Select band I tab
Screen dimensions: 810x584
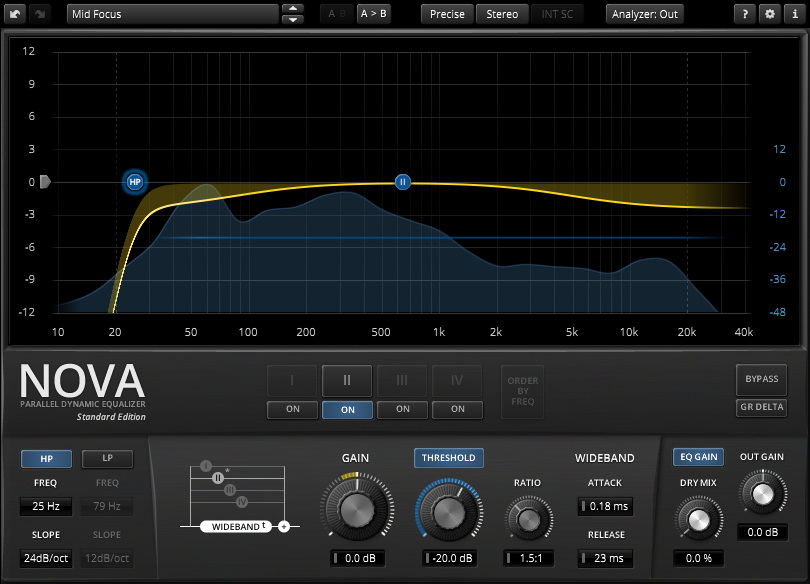[292, 381]
